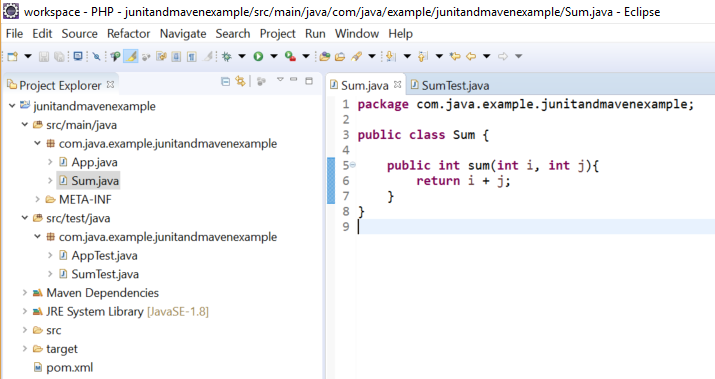Screen dimensions: 715x379
Task: Click the Debug bug icon
Action: [227, 57]
